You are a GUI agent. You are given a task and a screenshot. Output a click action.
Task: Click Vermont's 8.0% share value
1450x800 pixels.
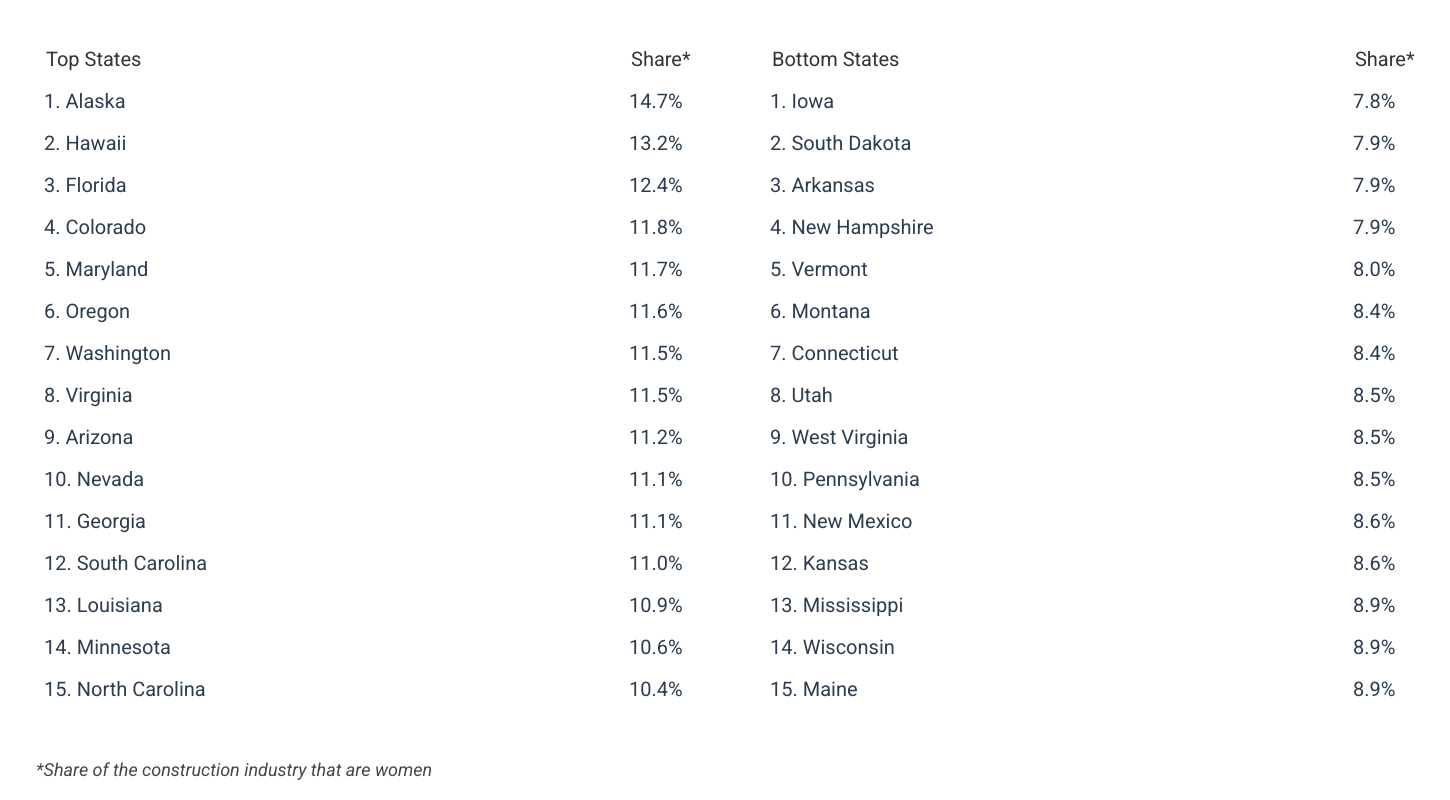[x=1373, y=269]
